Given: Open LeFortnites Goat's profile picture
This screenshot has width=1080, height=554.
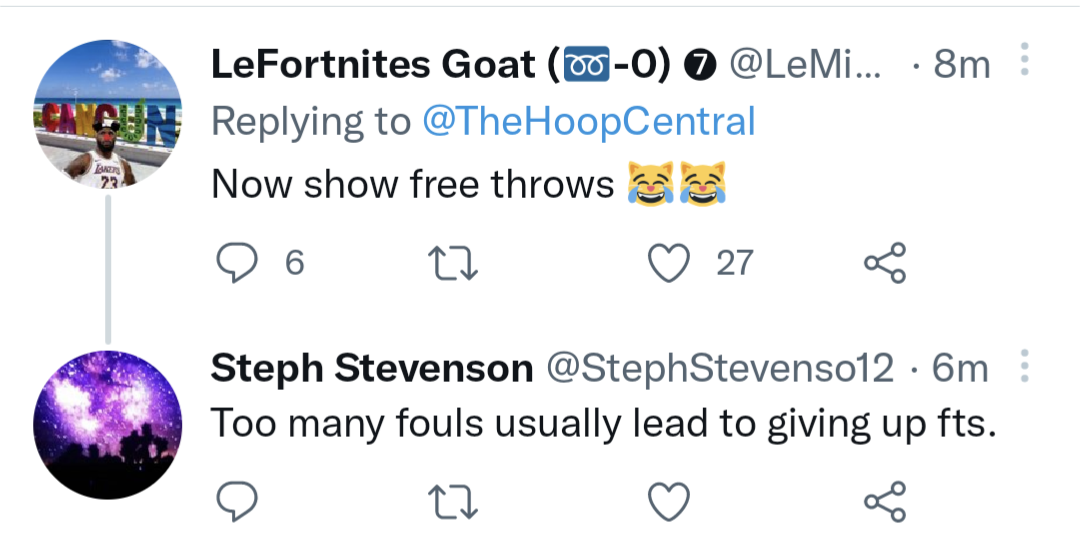Looking at the screenshot, I should [x=107, y=113].
